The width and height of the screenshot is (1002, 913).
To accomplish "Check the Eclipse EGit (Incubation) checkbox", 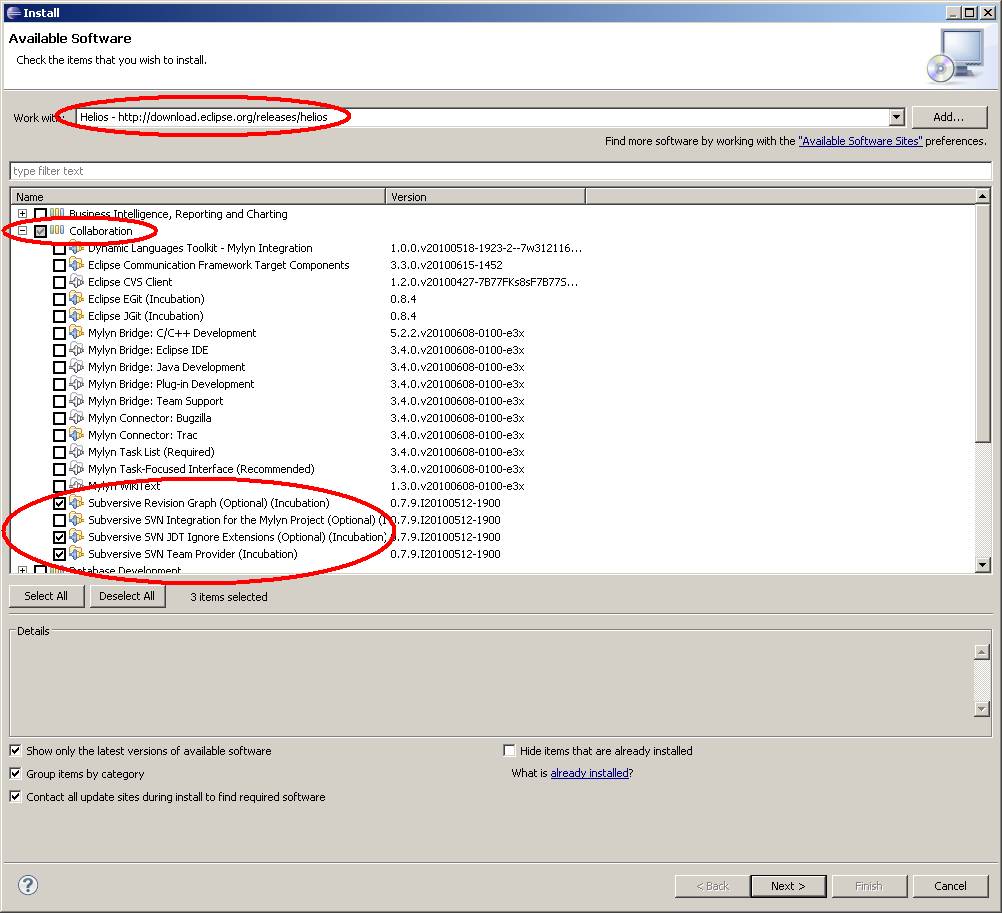I will 59,299.
